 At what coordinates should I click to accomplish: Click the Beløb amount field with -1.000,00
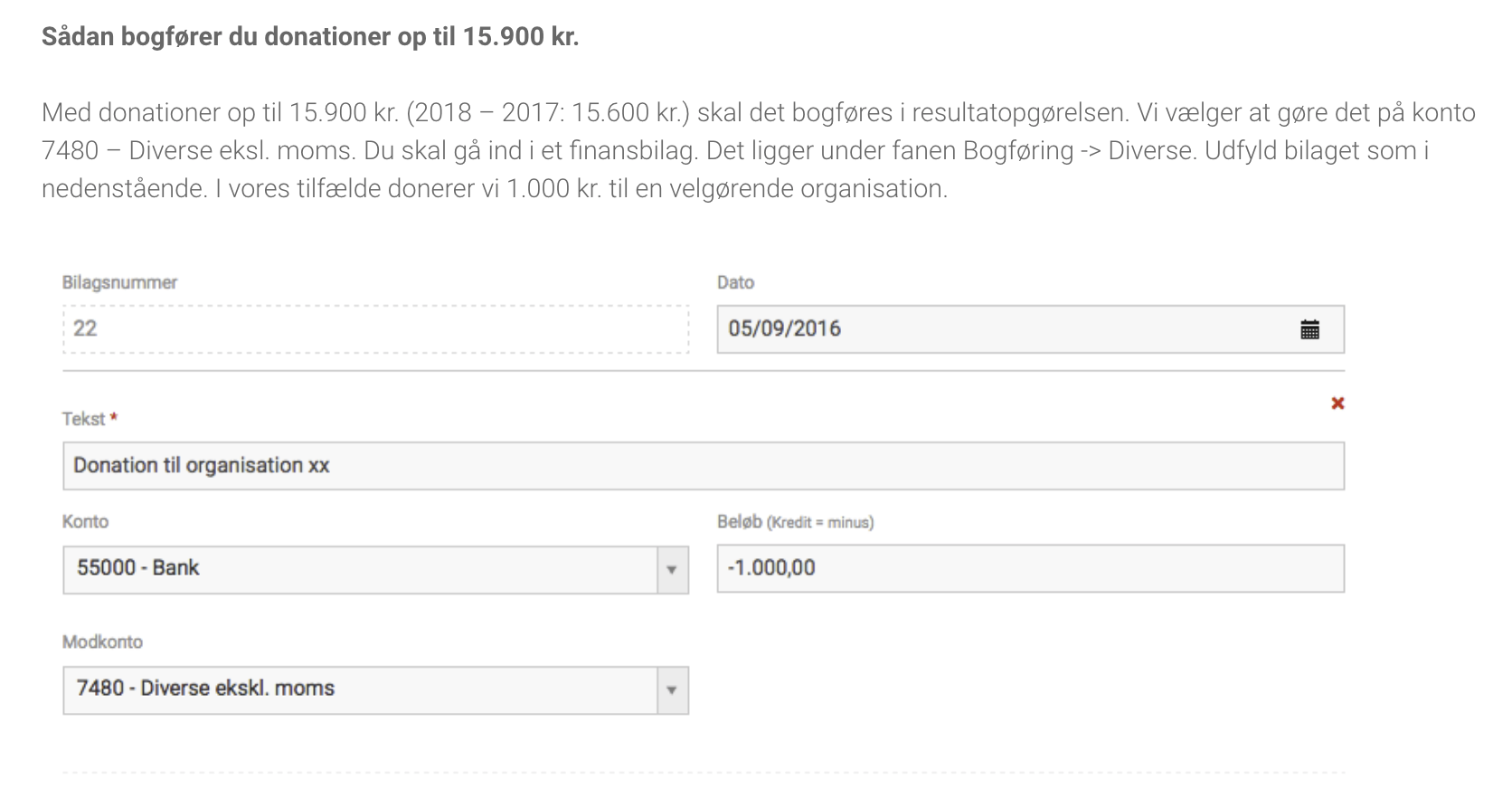click(x=1030, y=568)
